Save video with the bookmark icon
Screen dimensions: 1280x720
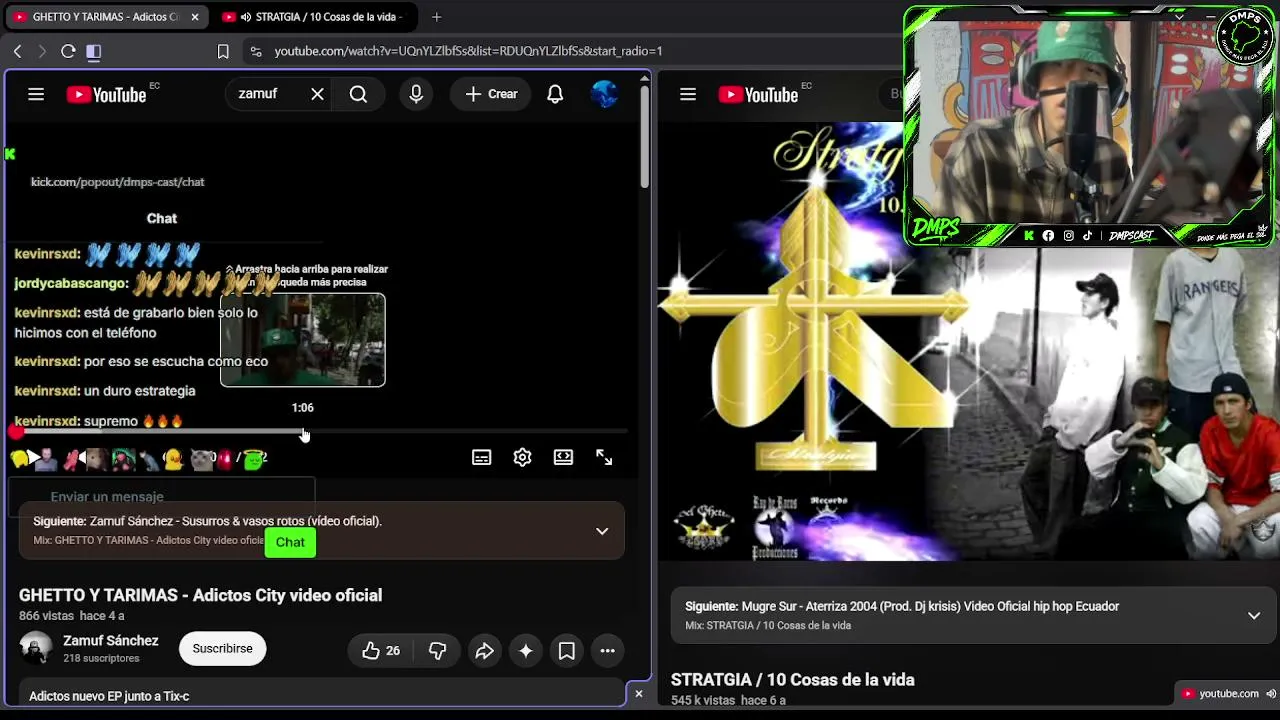pos(567,651)
